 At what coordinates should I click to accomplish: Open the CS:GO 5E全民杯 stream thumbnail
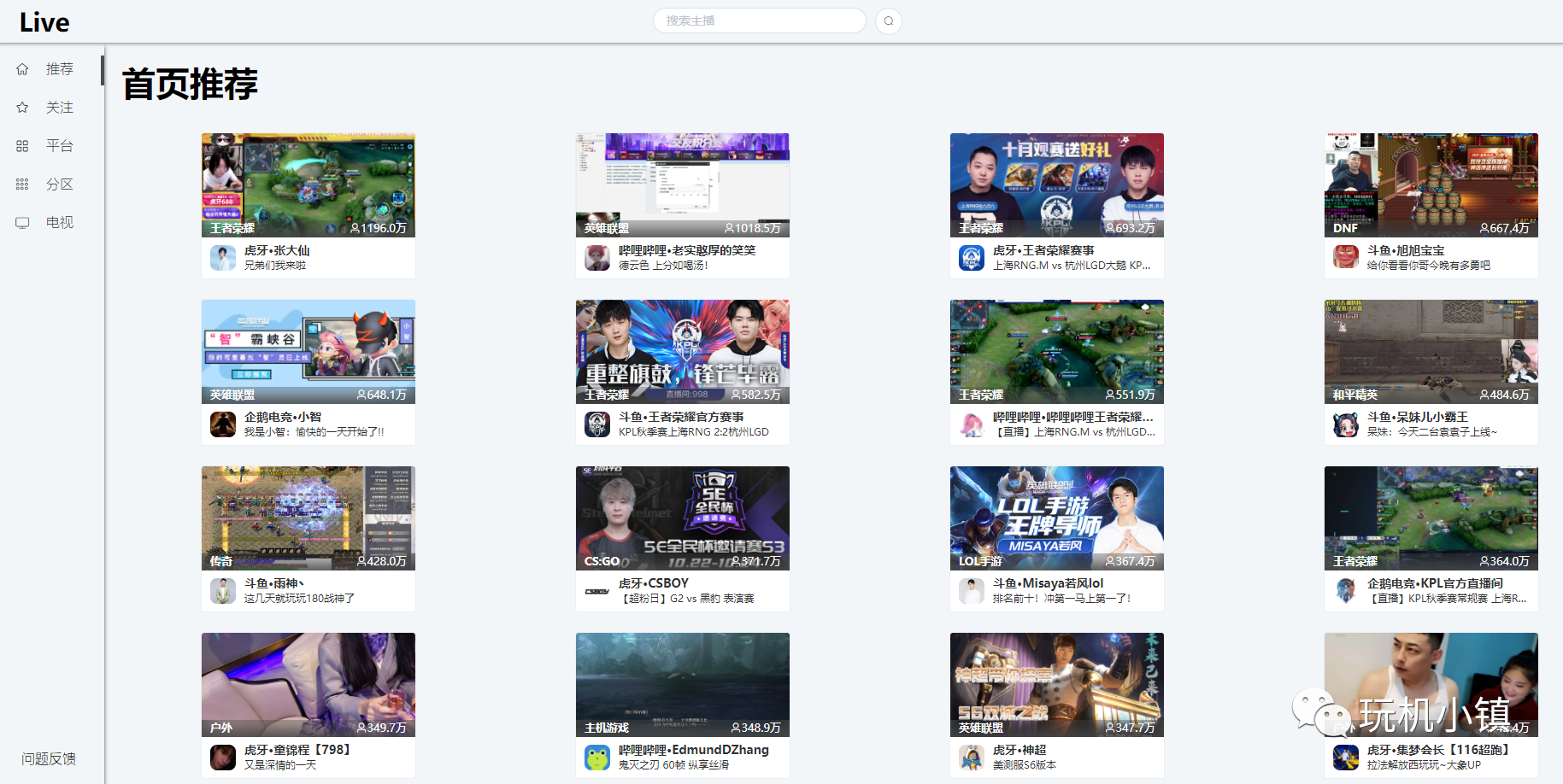pos(683,518)
